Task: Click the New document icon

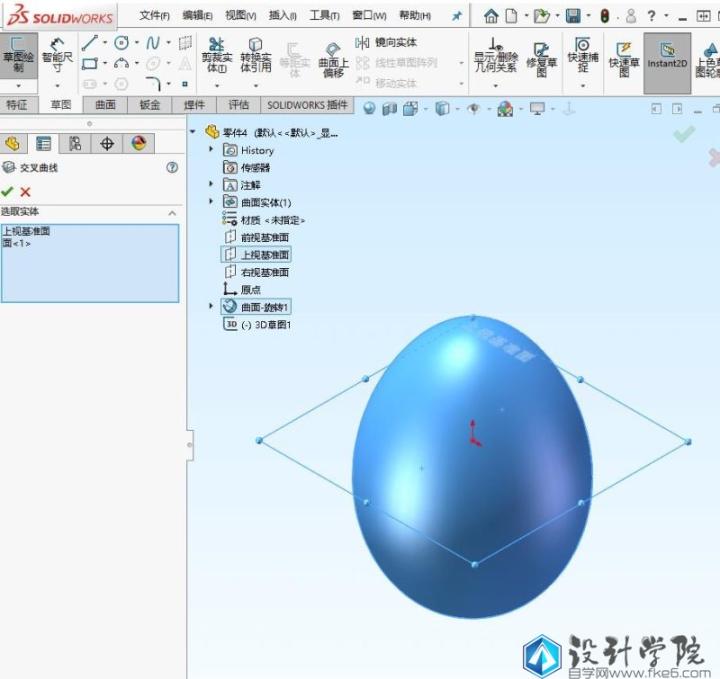Action: (511, 17)
